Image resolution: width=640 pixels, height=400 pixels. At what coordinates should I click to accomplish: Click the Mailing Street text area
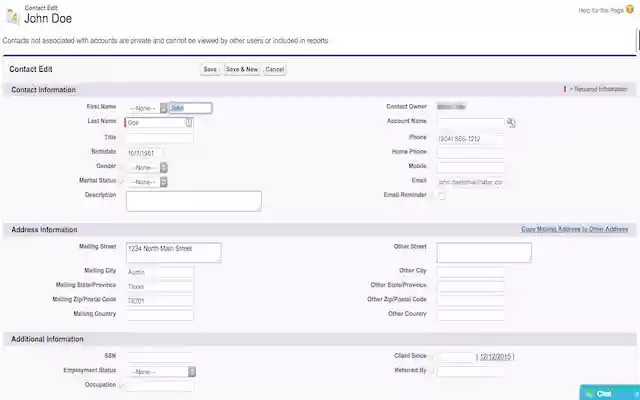[174, 253]
